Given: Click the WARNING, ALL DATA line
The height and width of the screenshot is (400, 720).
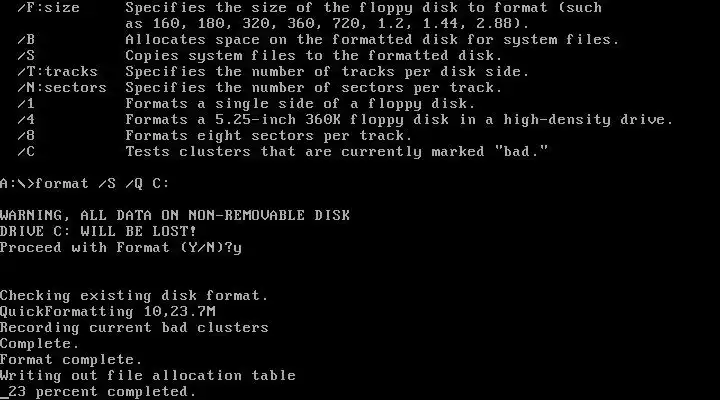Looking at the screenshot, I should (175, 215).
